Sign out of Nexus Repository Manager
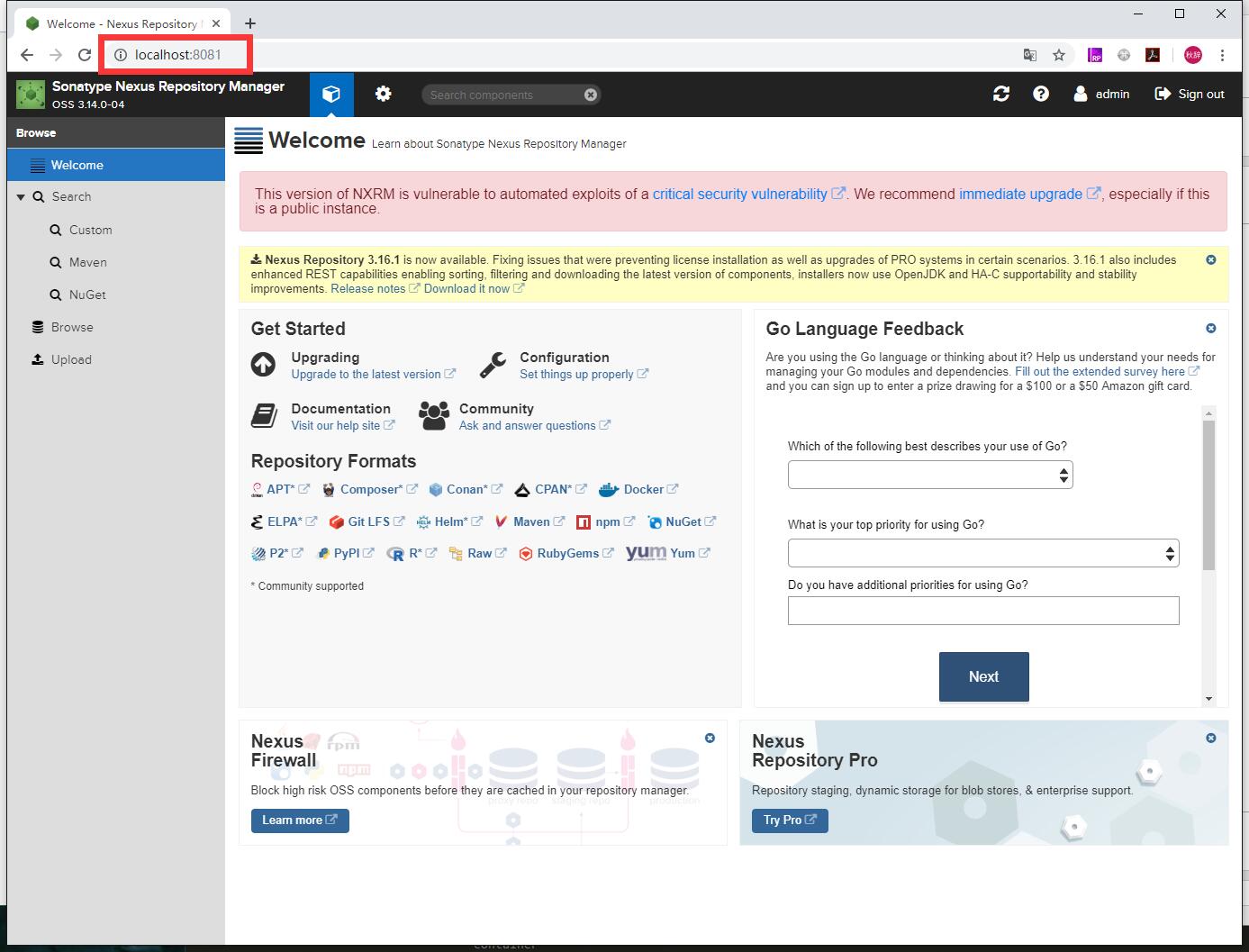Screen dimensions: 1249x952 tap(1190, 94)
